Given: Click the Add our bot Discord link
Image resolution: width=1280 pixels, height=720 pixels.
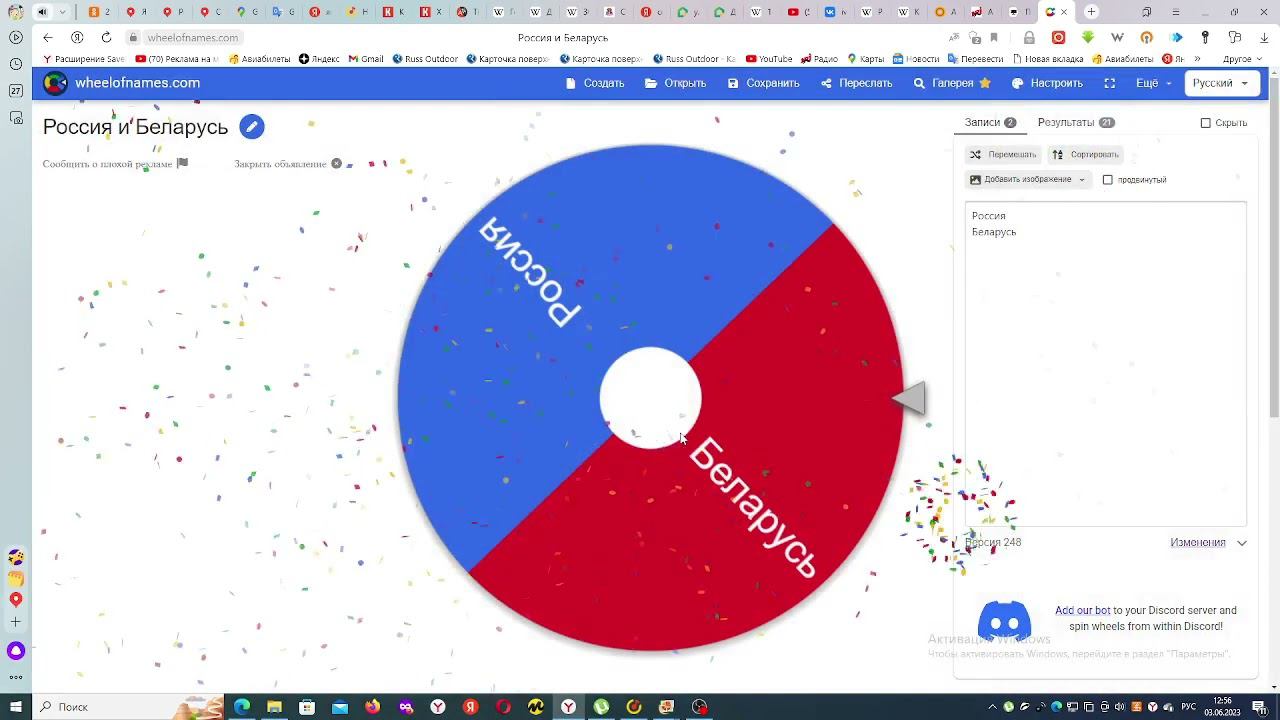Looking at the screenshot, I should click(x=1082, y=610).
